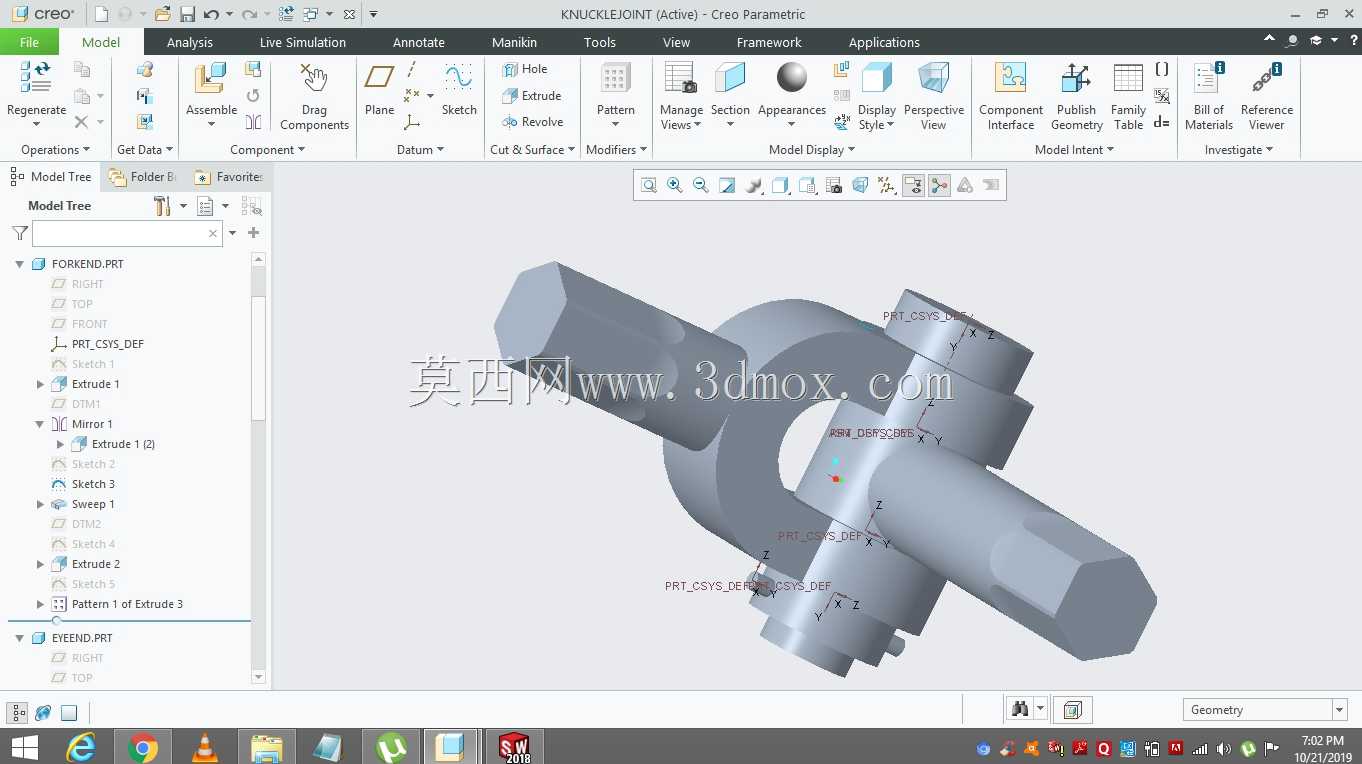
Task: Switch to the Annotate ribbon tab
Action: [x=419, y=42]
